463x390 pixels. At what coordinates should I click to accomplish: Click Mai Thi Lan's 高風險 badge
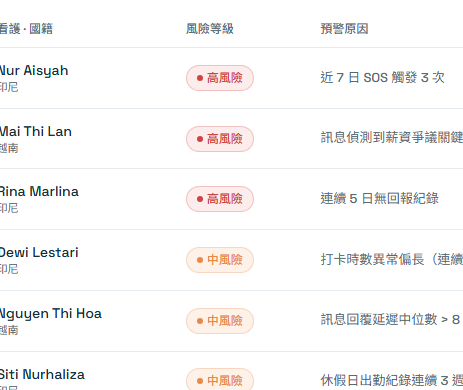[220, 139]
